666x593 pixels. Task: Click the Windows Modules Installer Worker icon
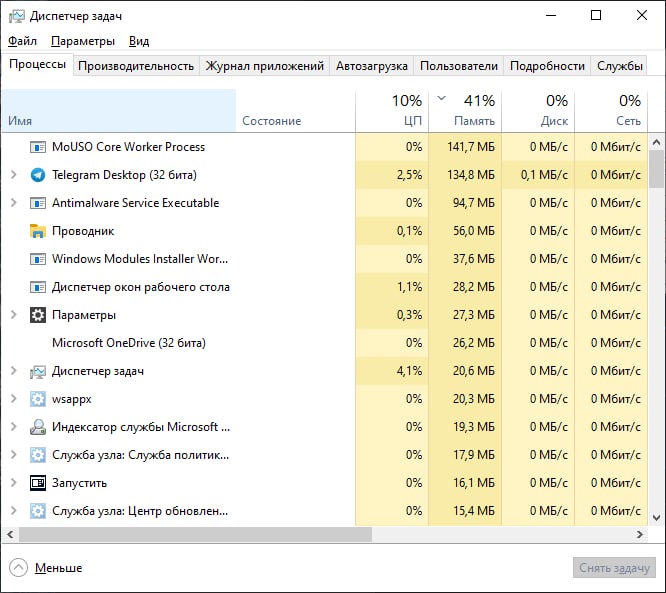tap(38, 259)
